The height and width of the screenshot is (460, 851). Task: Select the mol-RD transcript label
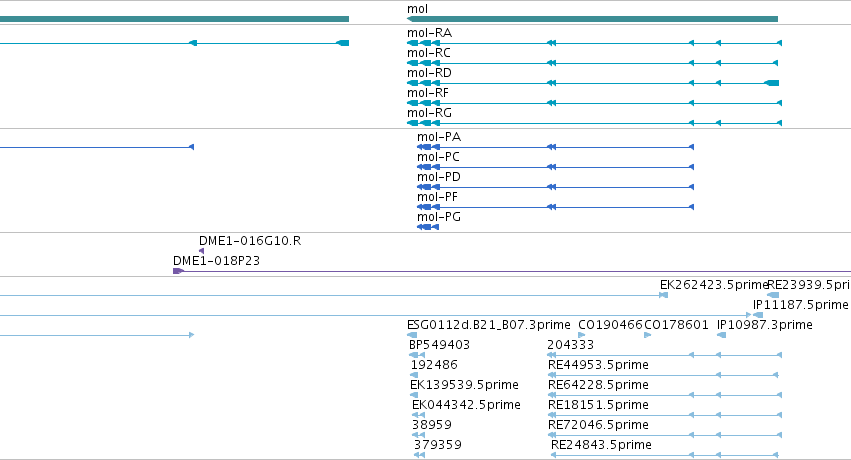(x=429, y=73)
